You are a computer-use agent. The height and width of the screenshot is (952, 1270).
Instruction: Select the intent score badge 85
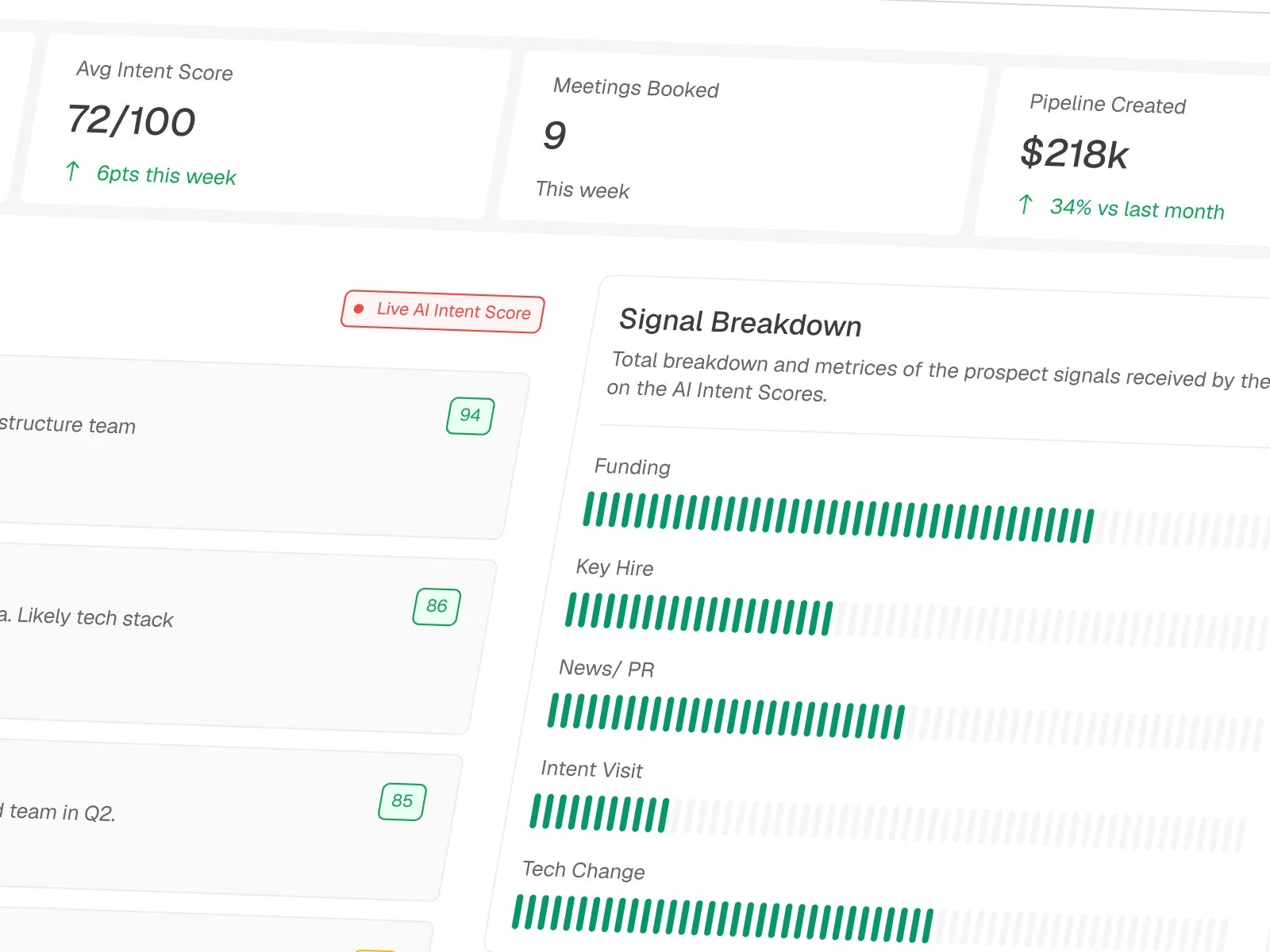(402, 801)
